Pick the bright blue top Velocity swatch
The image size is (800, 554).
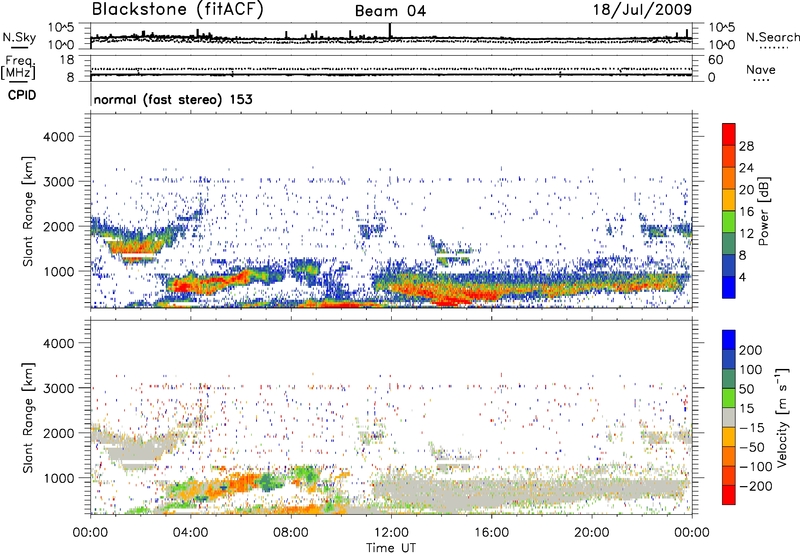click(x=729, y=340)
